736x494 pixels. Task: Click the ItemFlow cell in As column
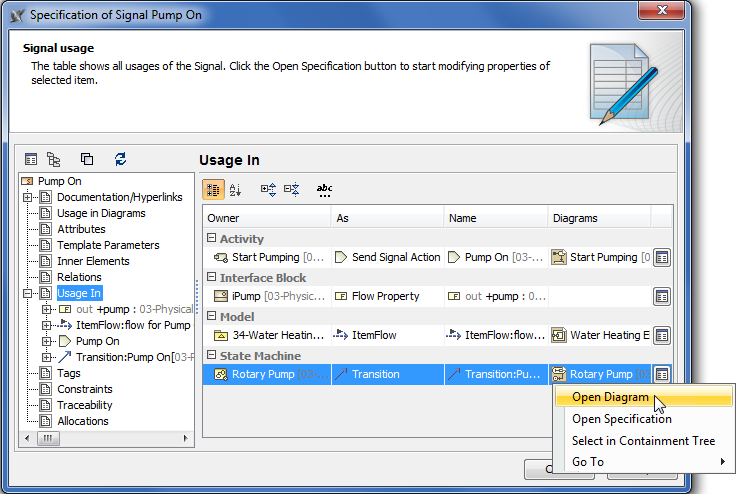coord(388,335)
